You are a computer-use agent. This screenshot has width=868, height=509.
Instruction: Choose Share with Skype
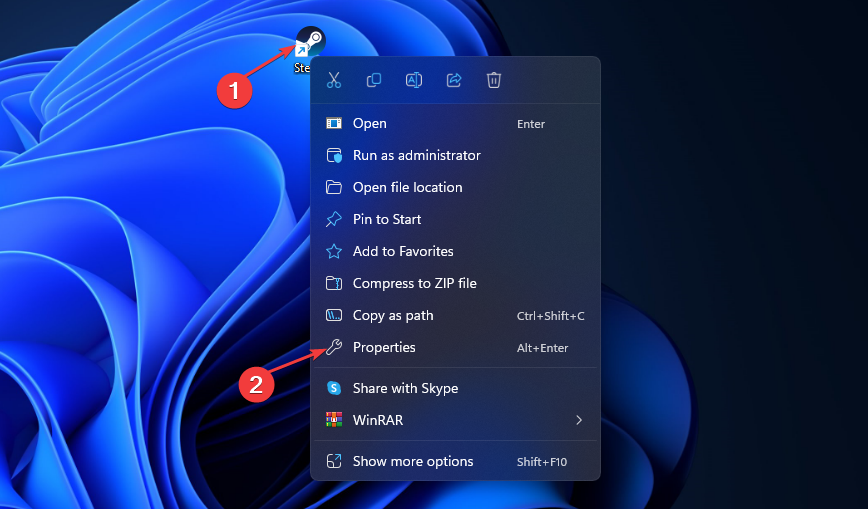455,388
